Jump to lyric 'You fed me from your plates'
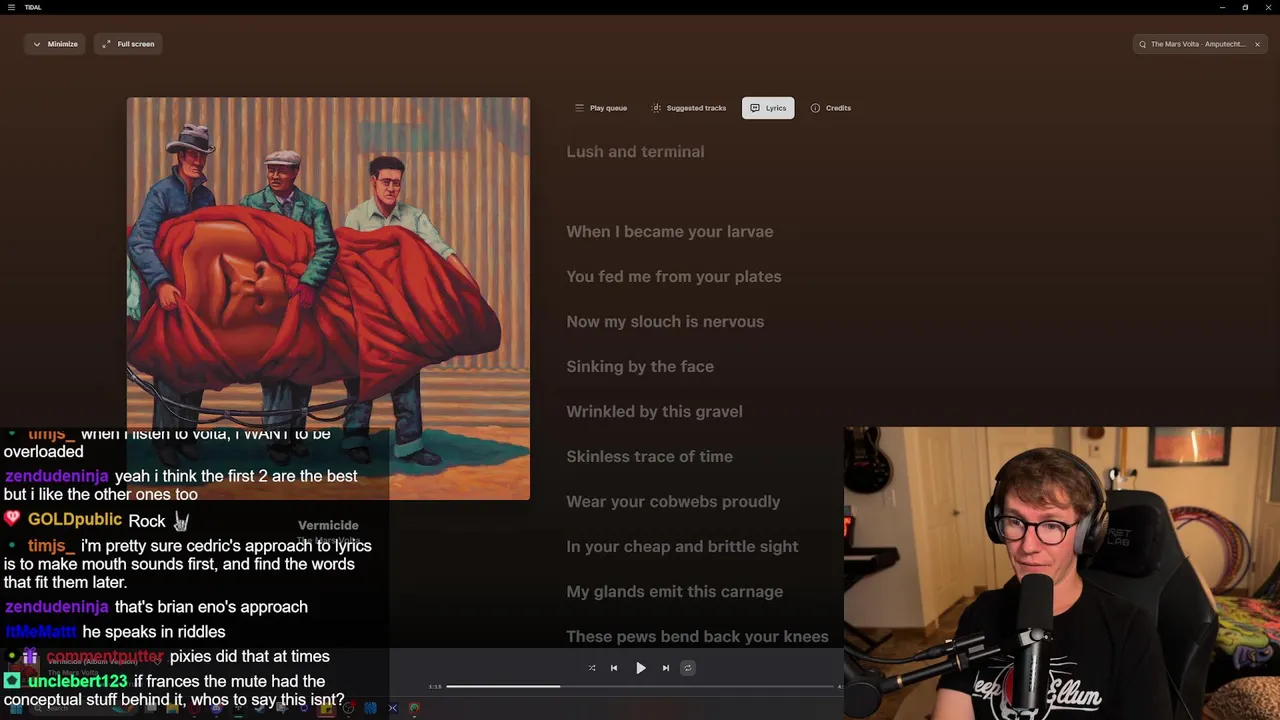This screenshot has width=1280, height=720. click(674, 277)
